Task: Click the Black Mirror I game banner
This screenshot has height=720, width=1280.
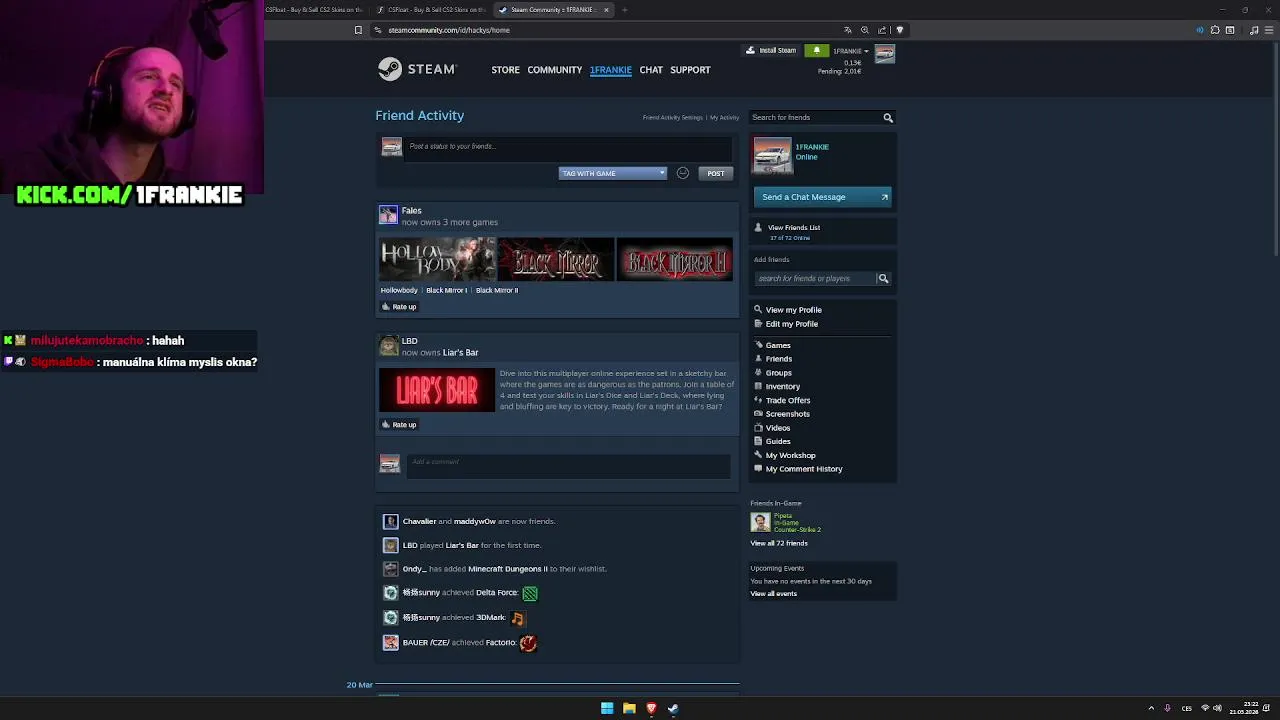Action: (x=556, y=259)
